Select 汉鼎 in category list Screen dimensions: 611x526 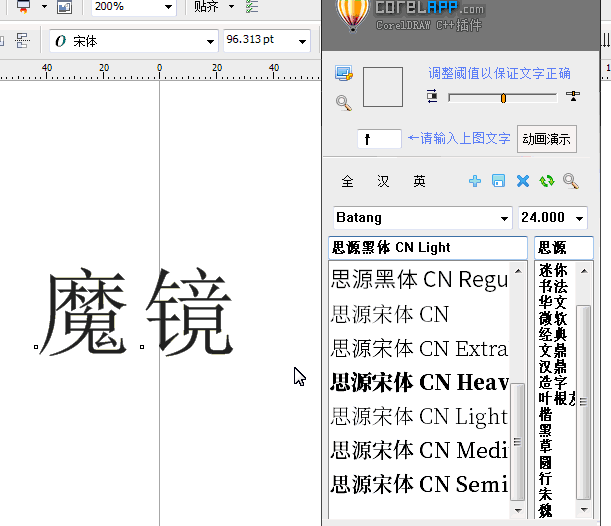[x=553, y=367]
